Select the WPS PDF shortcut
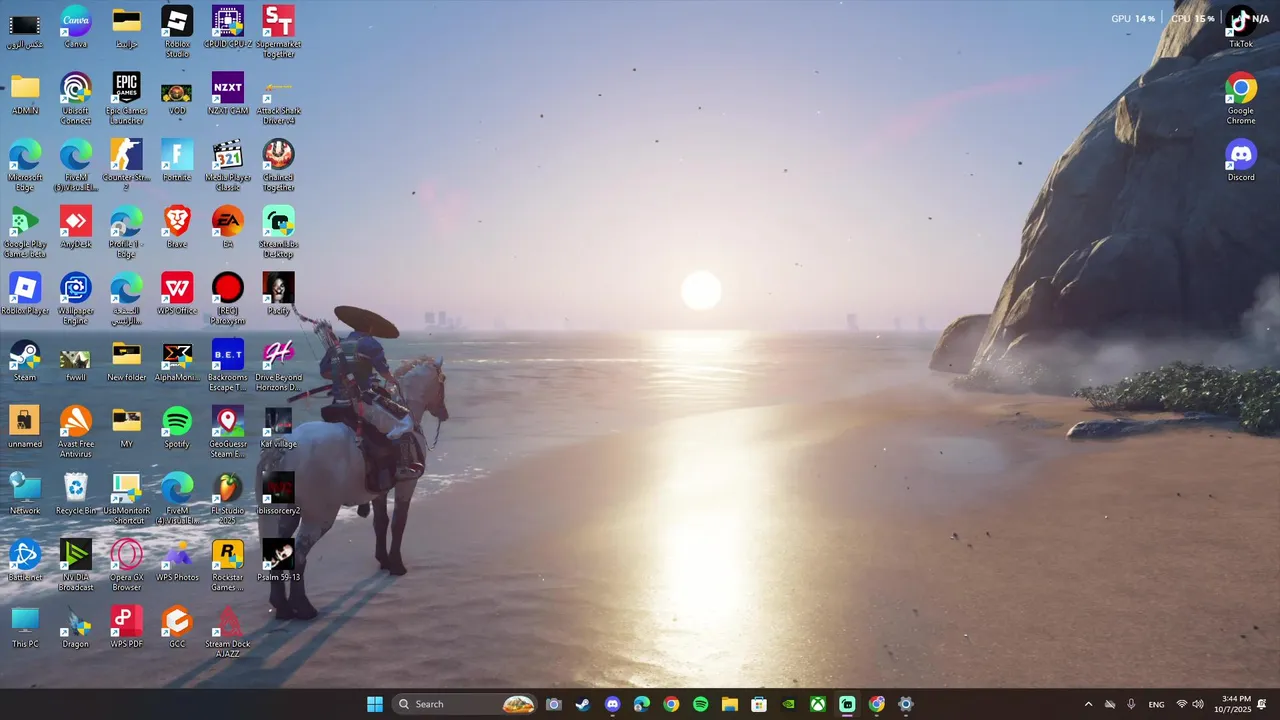 (x=126, y=627)
